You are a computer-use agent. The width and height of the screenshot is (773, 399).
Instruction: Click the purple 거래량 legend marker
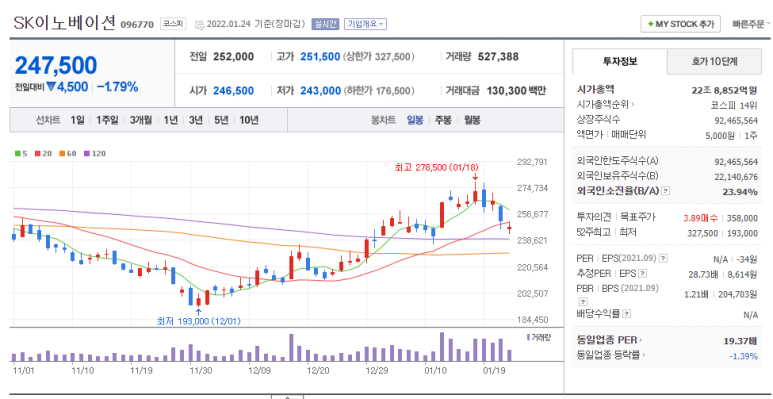[528, 337]
